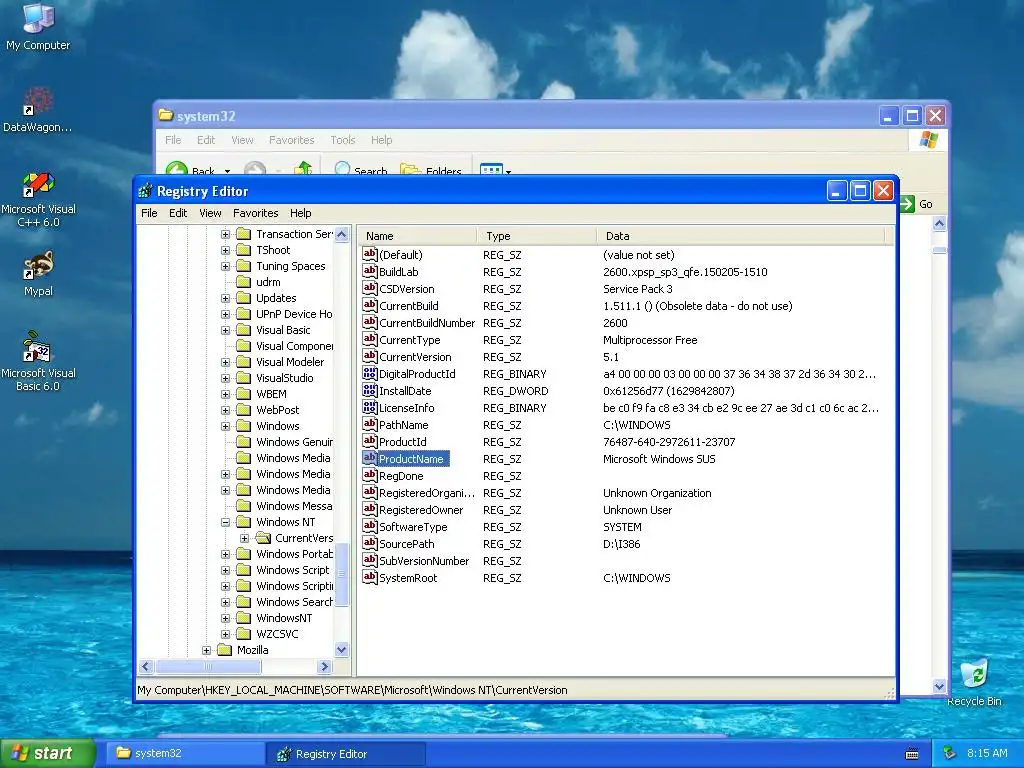The image size is (1024, 768).
Task: Click the Back arrow in system32 window
Action: [x=177, y=170]
